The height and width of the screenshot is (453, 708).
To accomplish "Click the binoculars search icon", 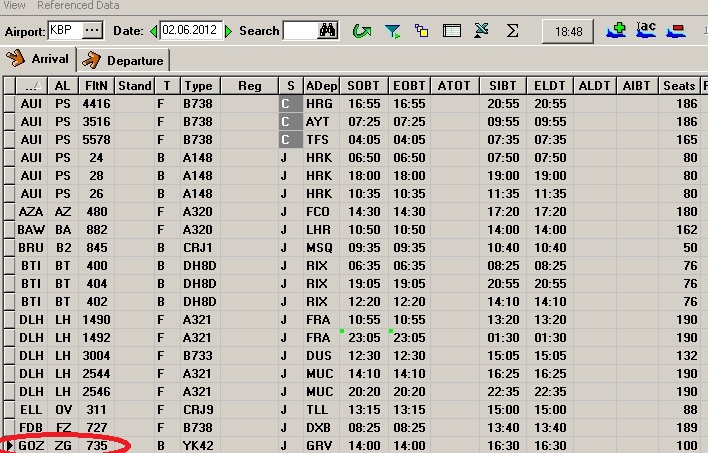I will coord(328,31).
